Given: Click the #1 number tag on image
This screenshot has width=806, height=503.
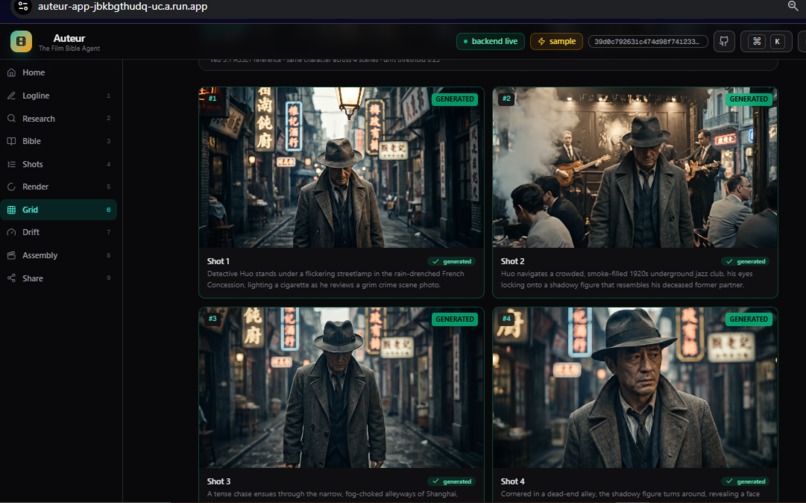Looking at the screenshot, I should point(212,98).
